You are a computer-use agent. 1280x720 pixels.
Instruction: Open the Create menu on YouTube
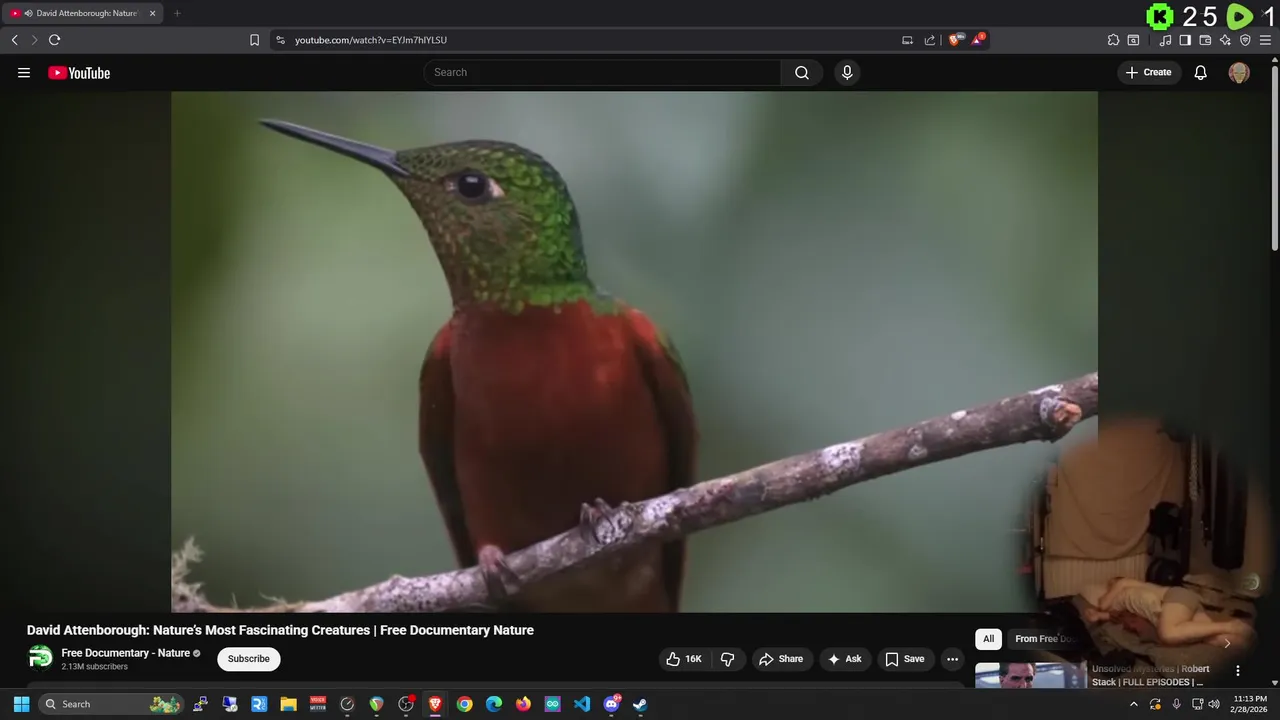coord(1149,72)
